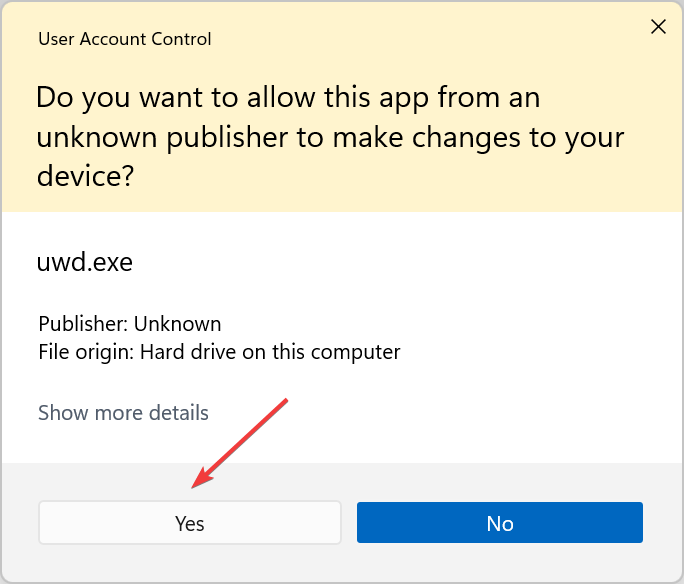Click the Publisher: Unknown line
Viewport: 684px width, 584px height.
(x=130, y=324)
